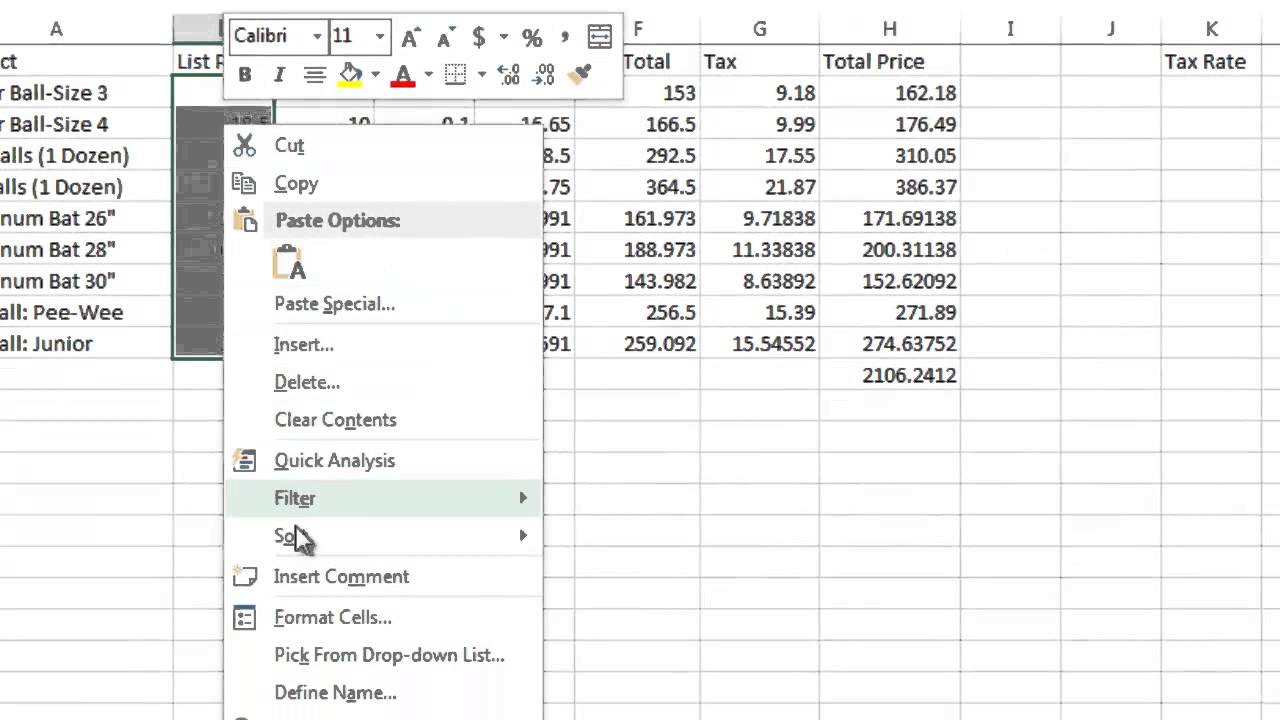Center align the selected cells

(x=315, y=75)
